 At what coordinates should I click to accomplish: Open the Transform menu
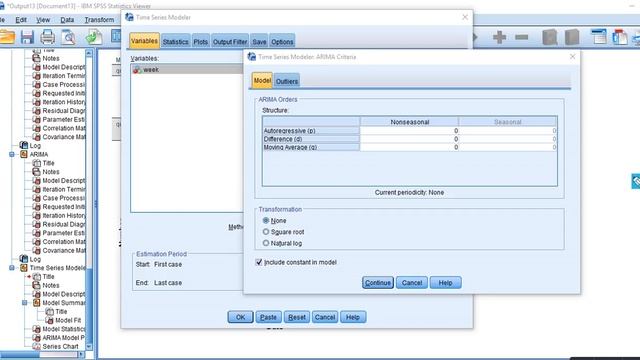[99, 20]
